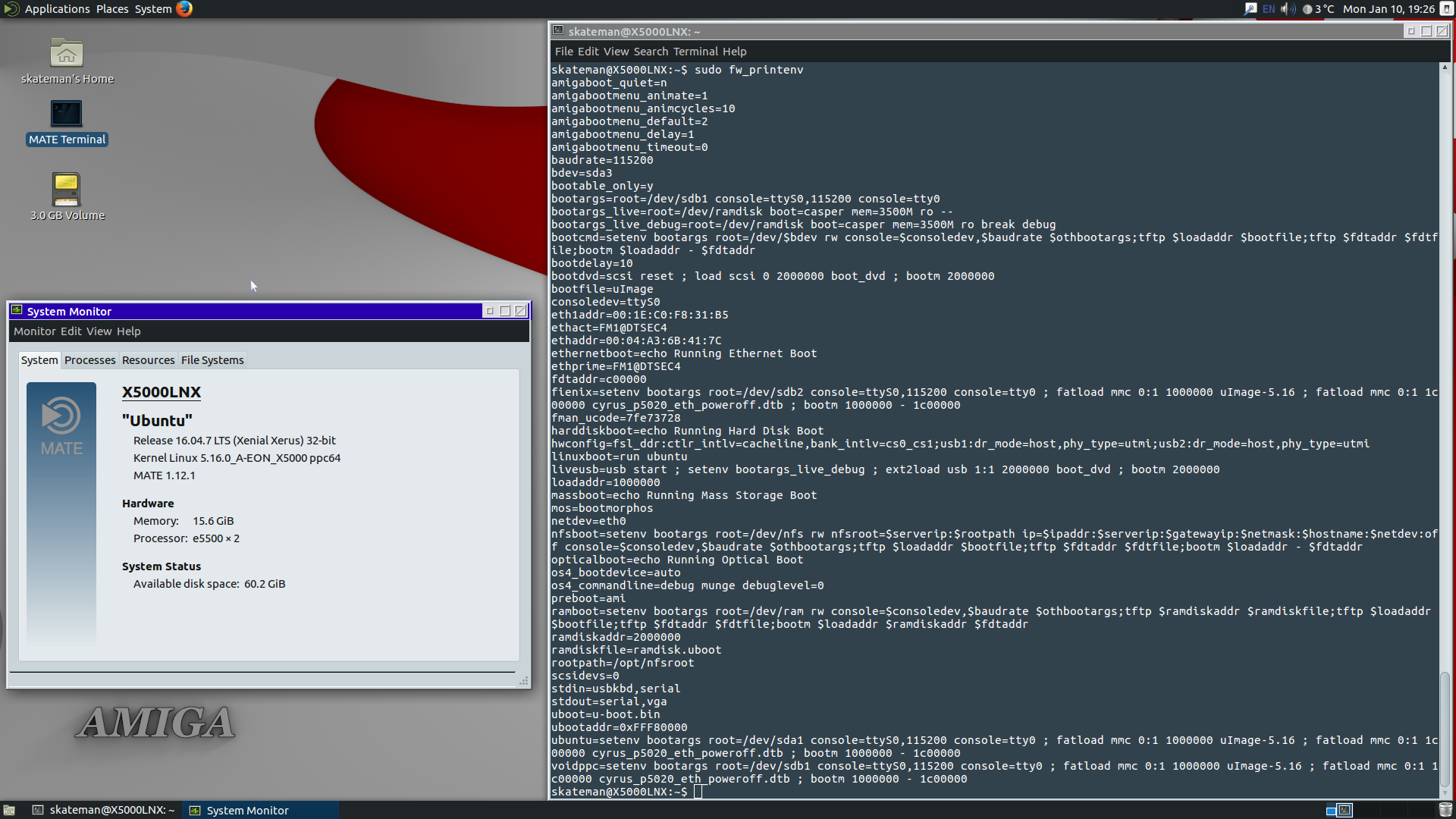This screenshot has height=819, width=1456.
Task: Click the Memory 15.6 GiB line
Action: click(184, 521)
